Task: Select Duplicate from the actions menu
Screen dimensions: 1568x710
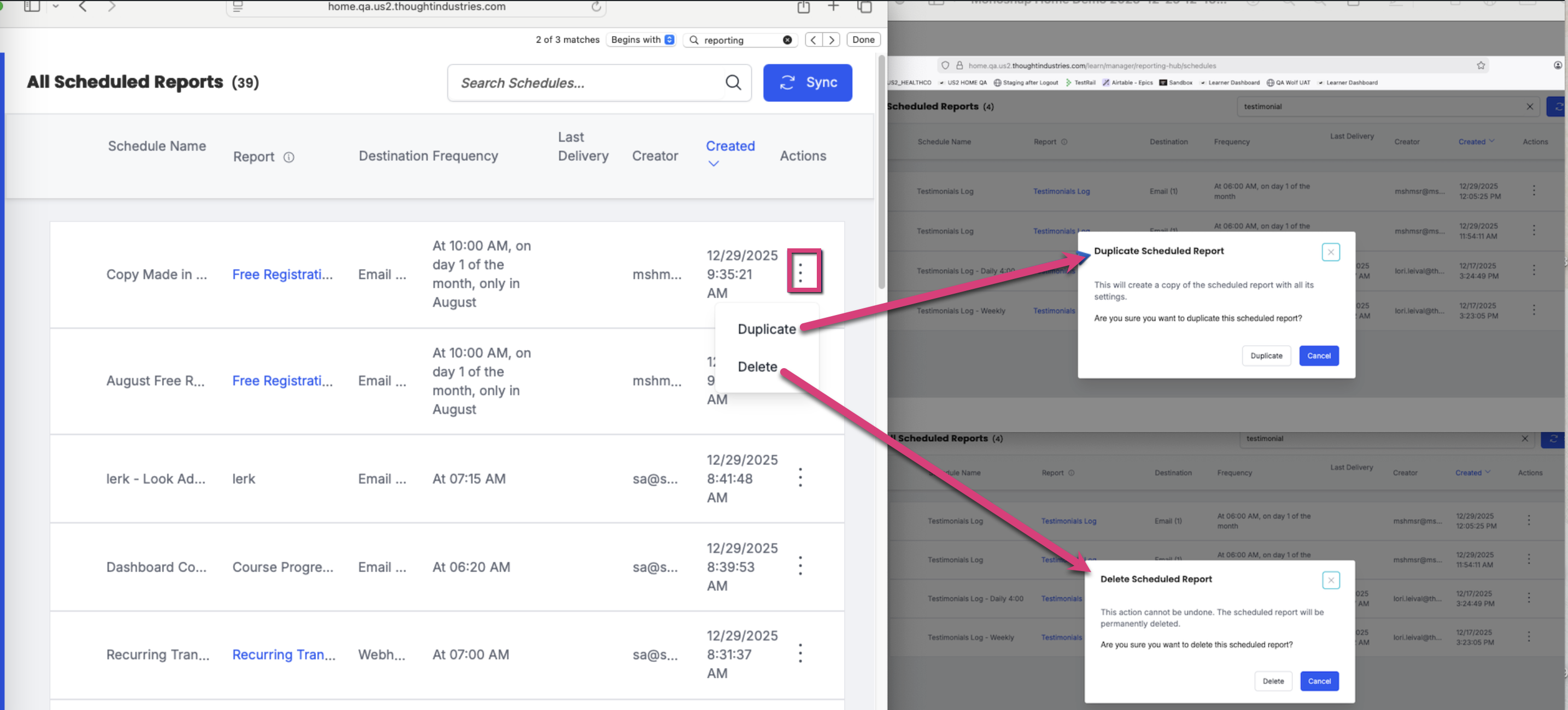Action: tap(767, 329)
